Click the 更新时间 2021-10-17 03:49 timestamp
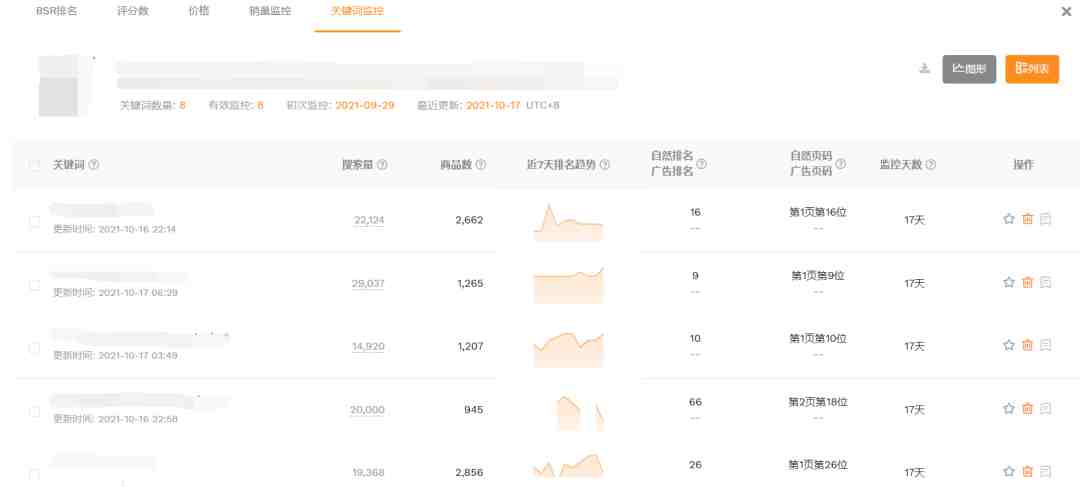This screenshot has width=1080, height=487. point(115,355)
